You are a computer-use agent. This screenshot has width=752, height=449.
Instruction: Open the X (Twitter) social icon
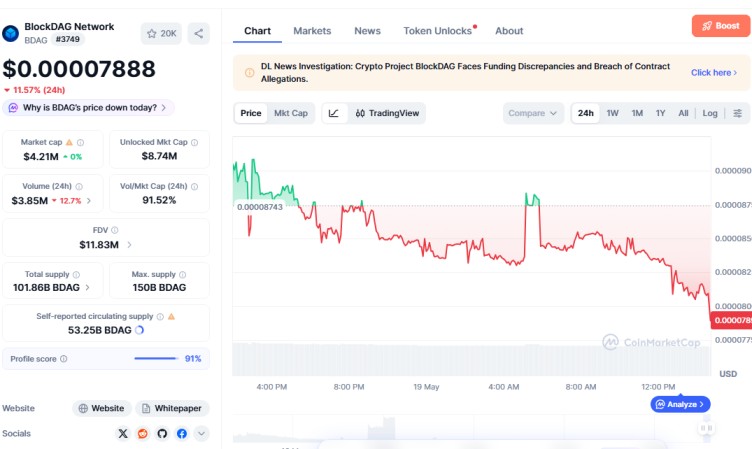click(x=123, y=434)
